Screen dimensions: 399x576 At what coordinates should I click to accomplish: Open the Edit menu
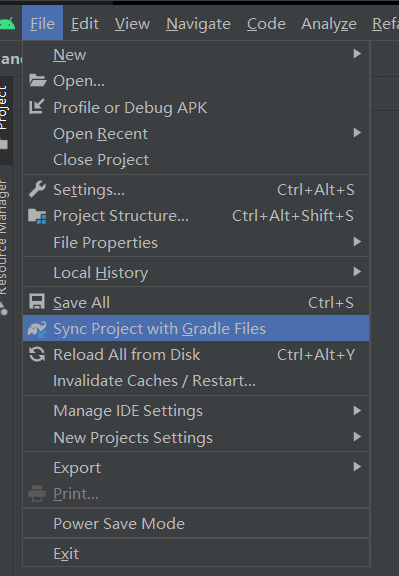[85, 24]
